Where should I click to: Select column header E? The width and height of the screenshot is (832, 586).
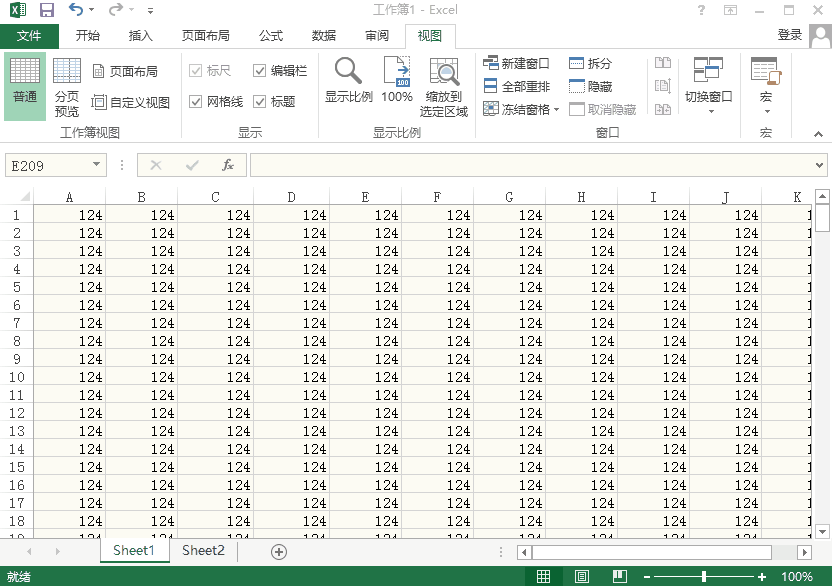(x=365, y=197)
